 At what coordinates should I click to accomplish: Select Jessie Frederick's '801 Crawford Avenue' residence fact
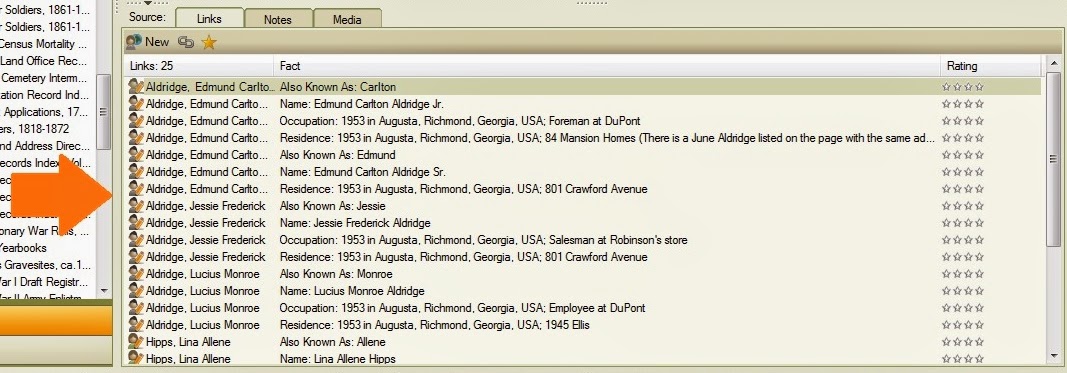pos(463,257)
